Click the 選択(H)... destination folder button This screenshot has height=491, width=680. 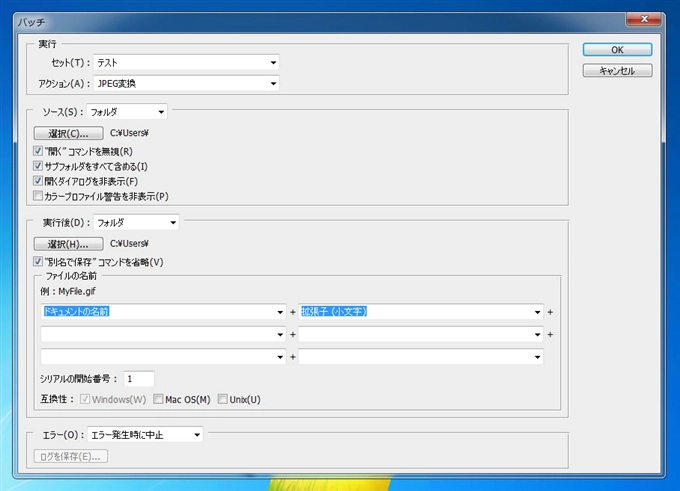(x=69, y=244)
